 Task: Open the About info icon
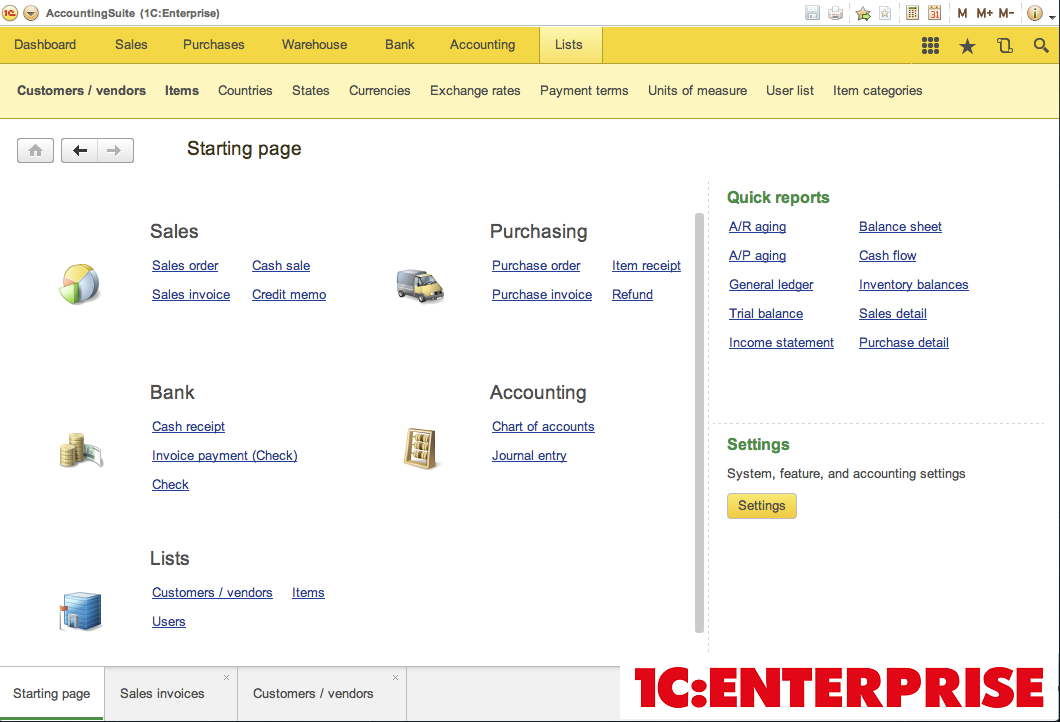tap(1034, 13)
